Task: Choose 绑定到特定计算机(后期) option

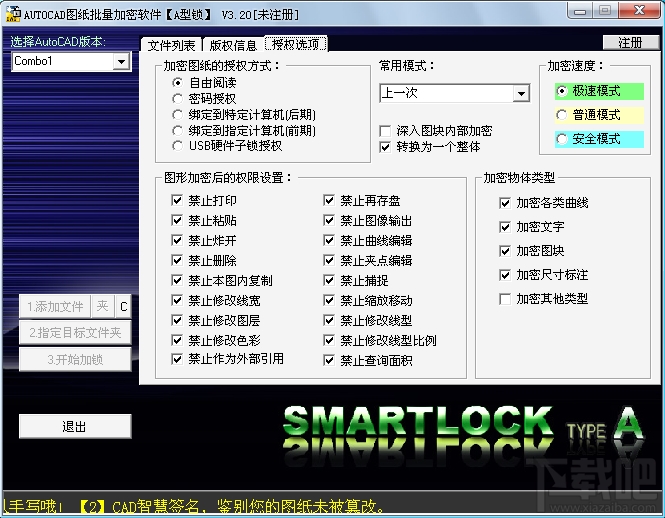Action: 178,115
